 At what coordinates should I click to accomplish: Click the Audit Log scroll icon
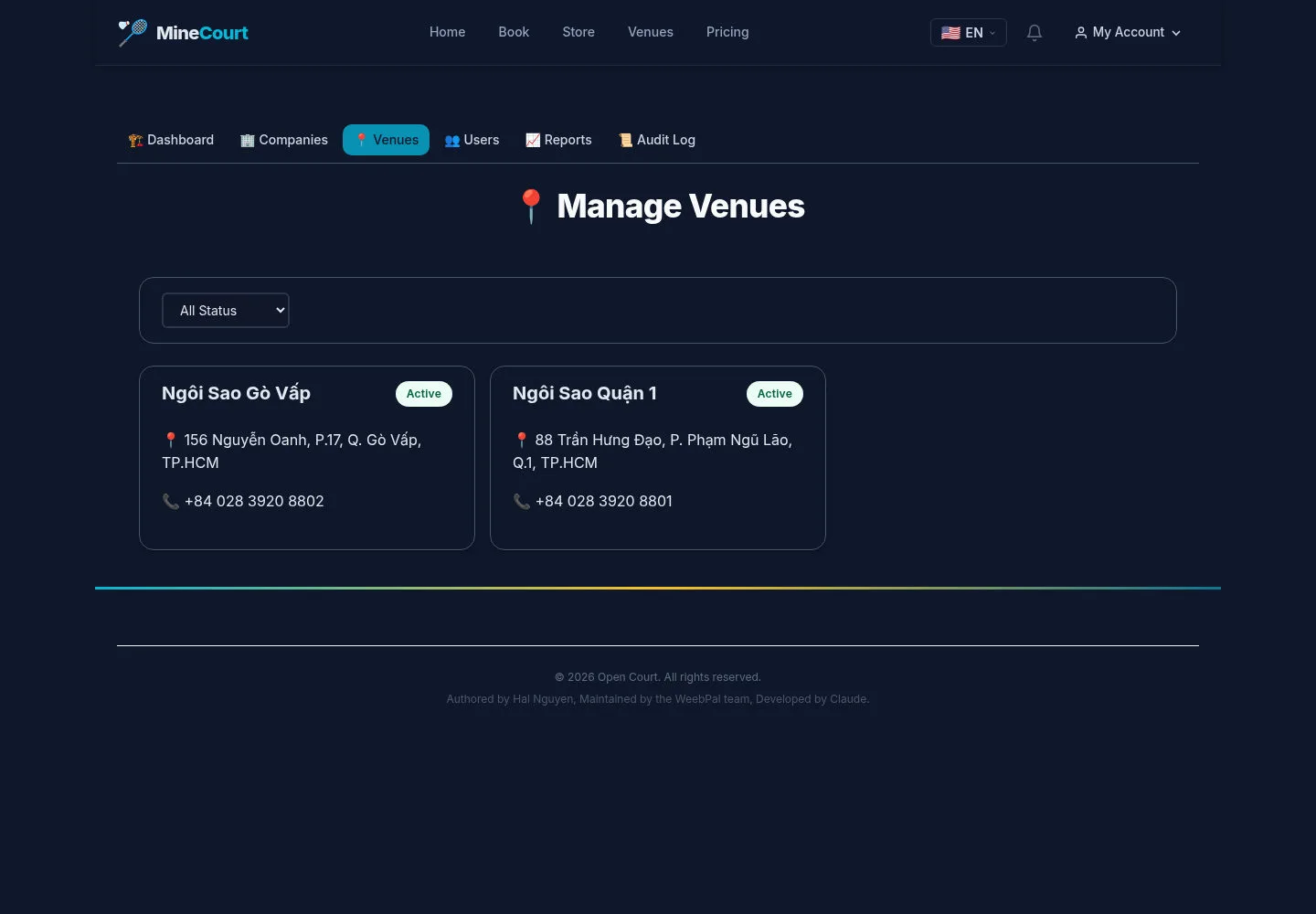pyautogui.click(x=625, y=140)
